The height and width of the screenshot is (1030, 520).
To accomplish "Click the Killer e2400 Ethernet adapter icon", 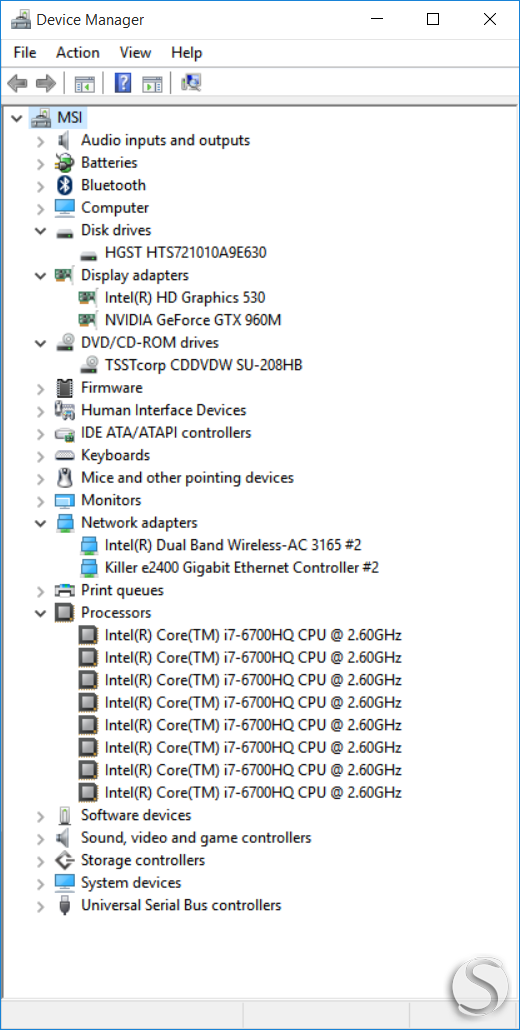I will 88,567.
